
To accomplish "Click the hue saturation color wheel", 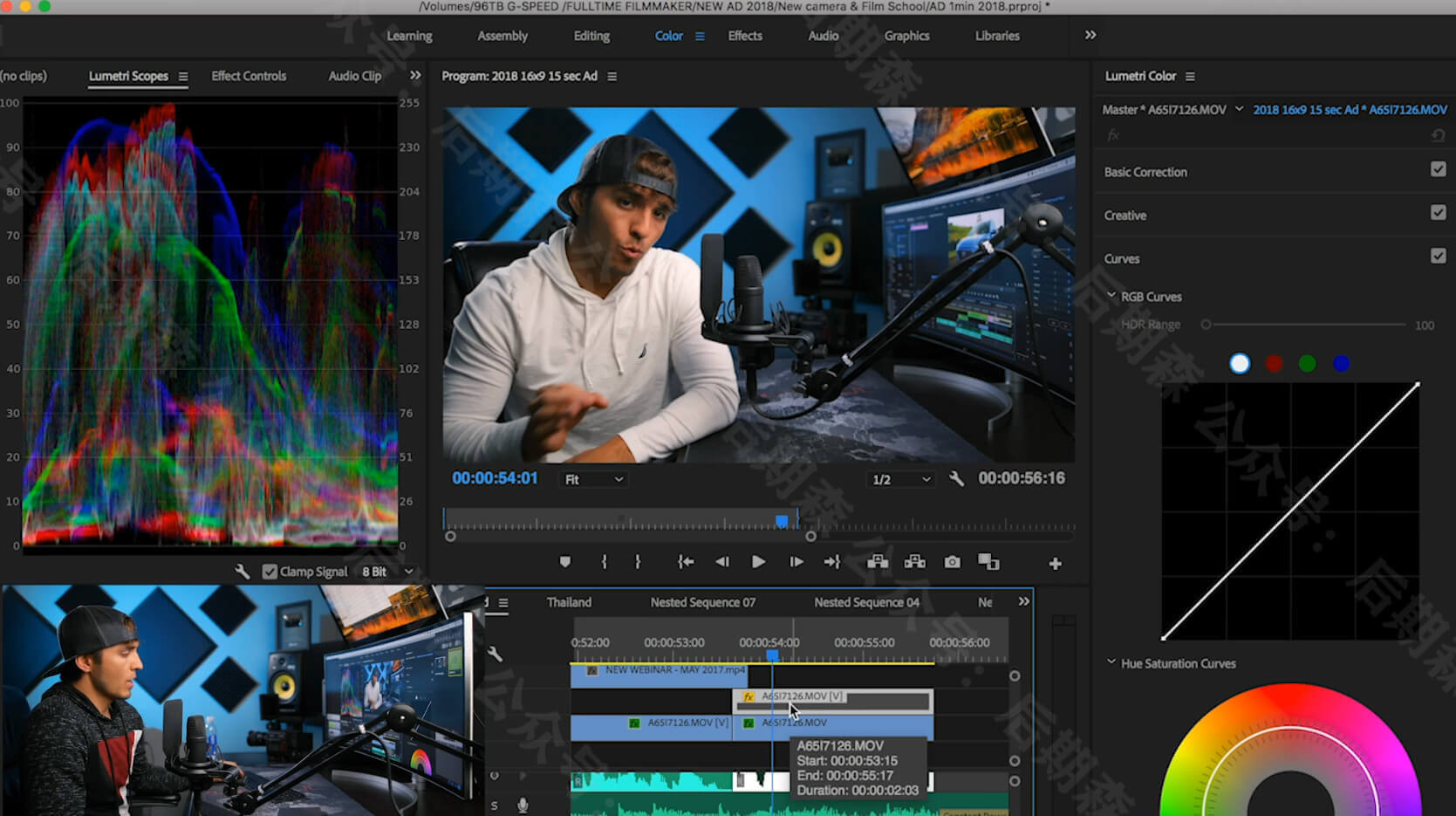I will 1290,751.
